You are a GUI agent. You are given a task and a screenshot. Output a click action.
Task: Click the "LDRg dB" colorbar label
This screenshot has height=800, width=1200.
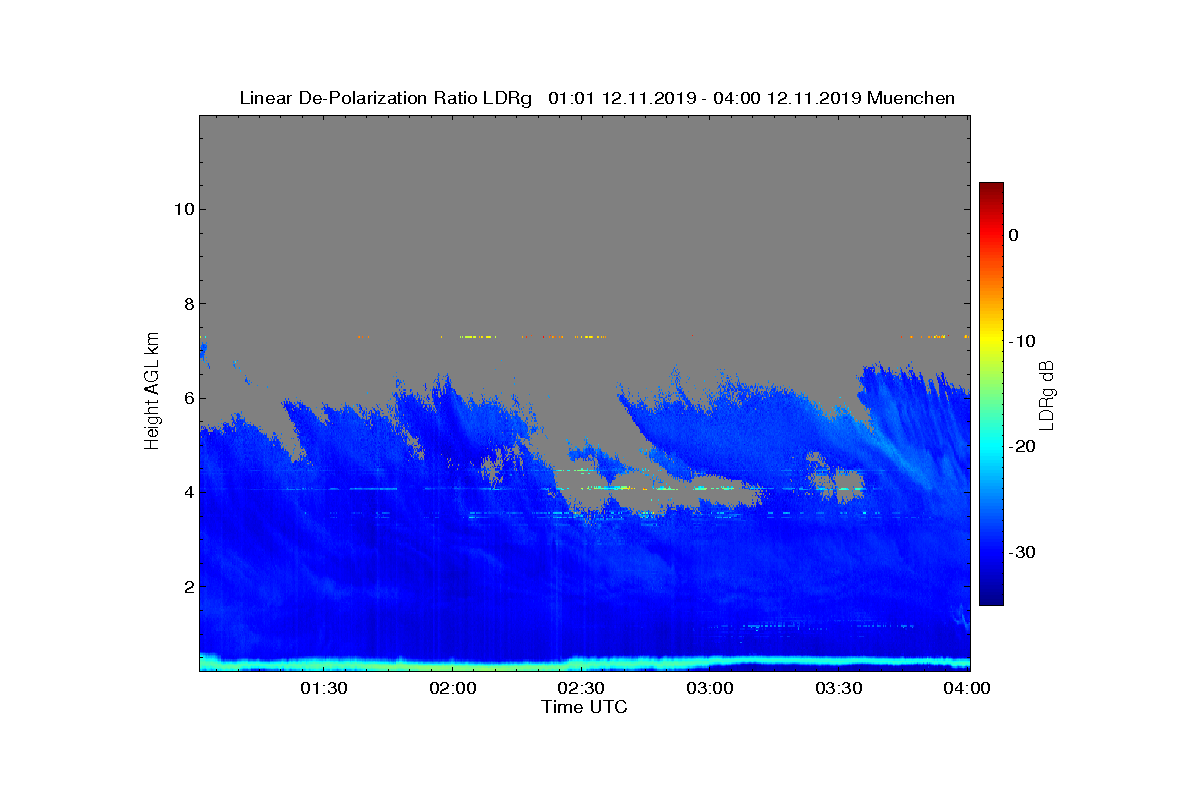pyautogui.click(x=1047, y=394)
